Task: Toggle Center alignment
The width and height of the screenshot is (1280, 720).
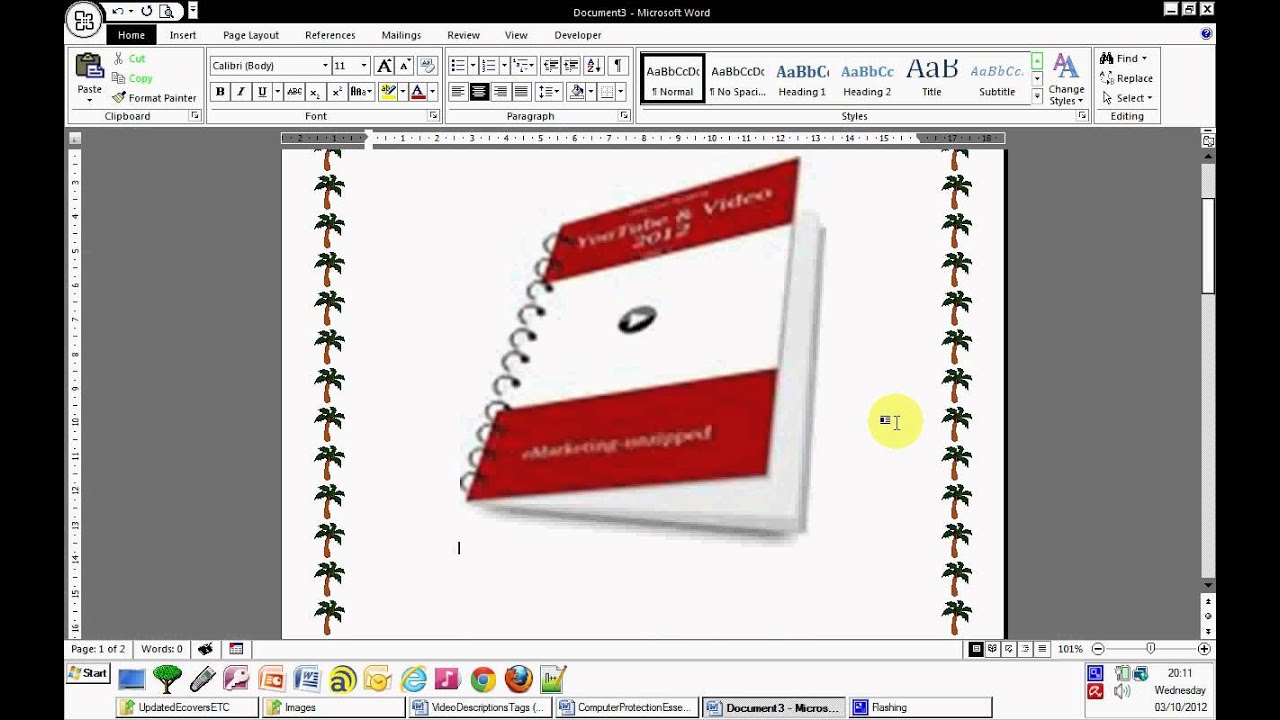Action: coord(479,92)
